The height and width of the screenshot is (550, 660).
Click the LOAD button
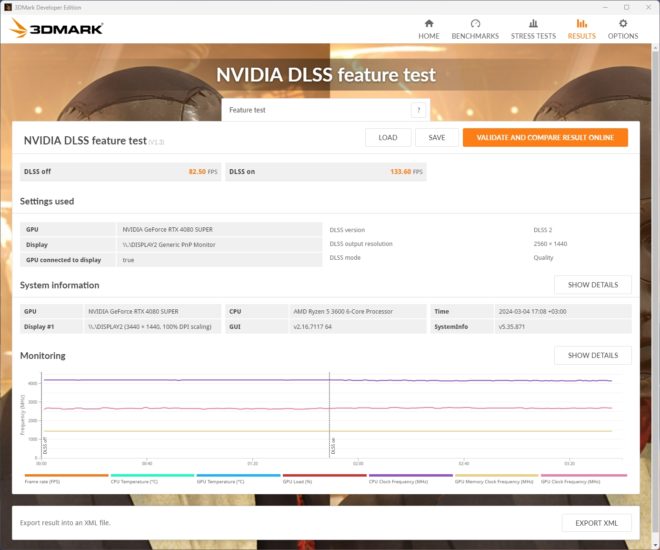pyautogui.click(x=388, y=138)
